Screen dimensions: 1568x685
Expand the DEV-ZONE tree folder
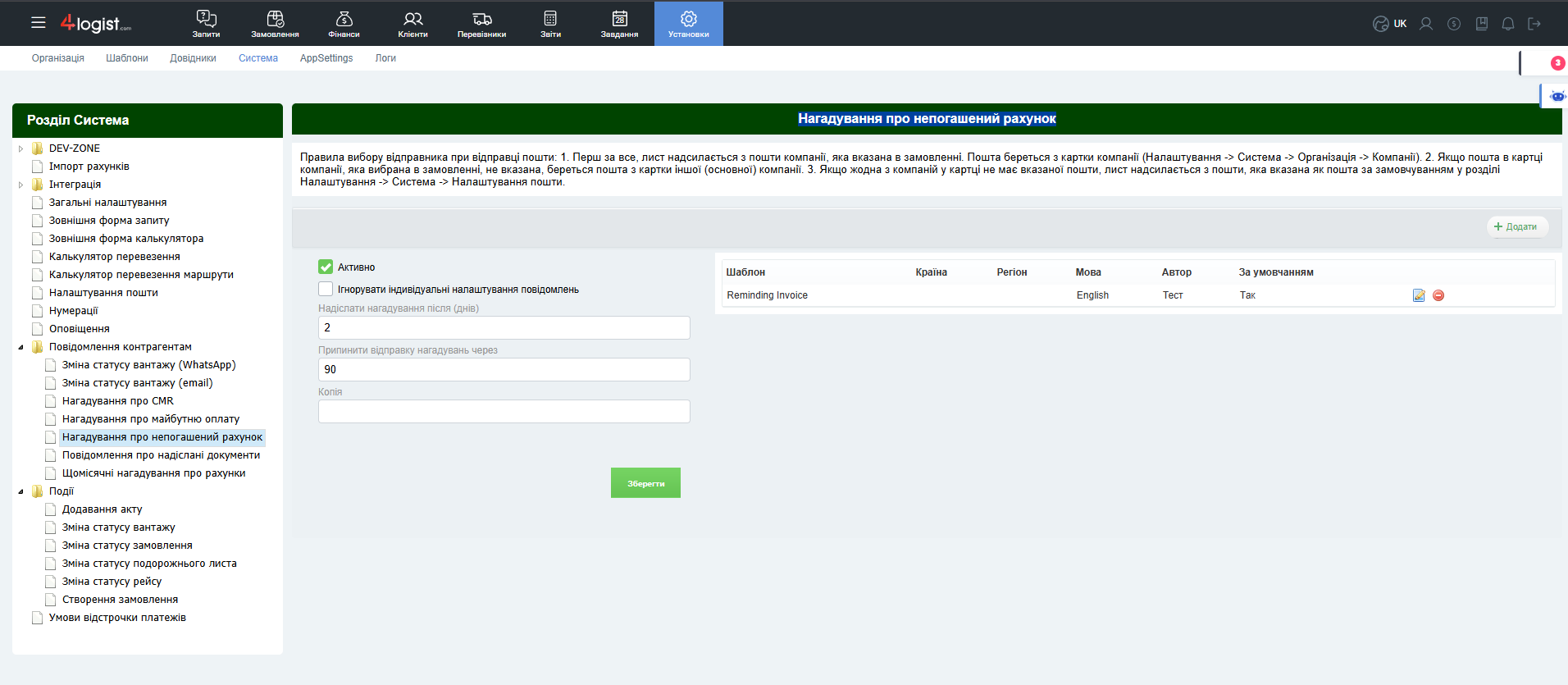[21, 148]
